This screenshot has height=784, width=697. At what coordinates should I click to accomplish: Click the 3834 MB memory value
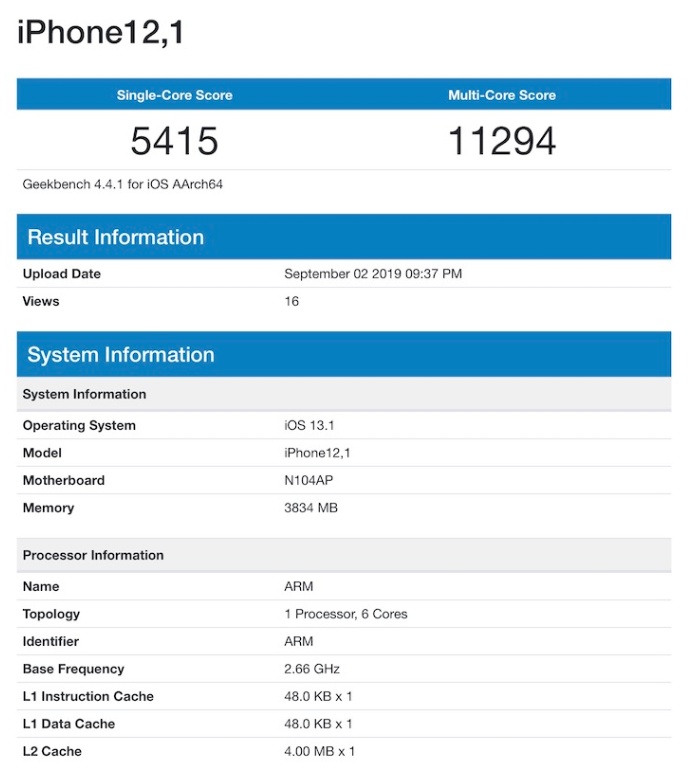(311, 508)
